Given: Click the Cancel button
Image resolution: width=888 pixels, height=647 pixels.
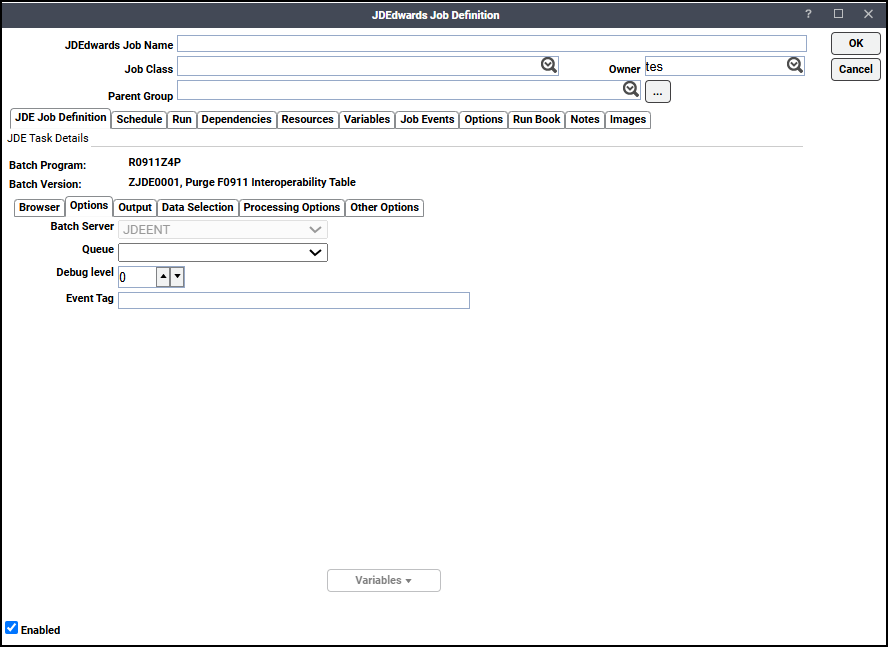Looking at the screenshot, I should [856, 69].
